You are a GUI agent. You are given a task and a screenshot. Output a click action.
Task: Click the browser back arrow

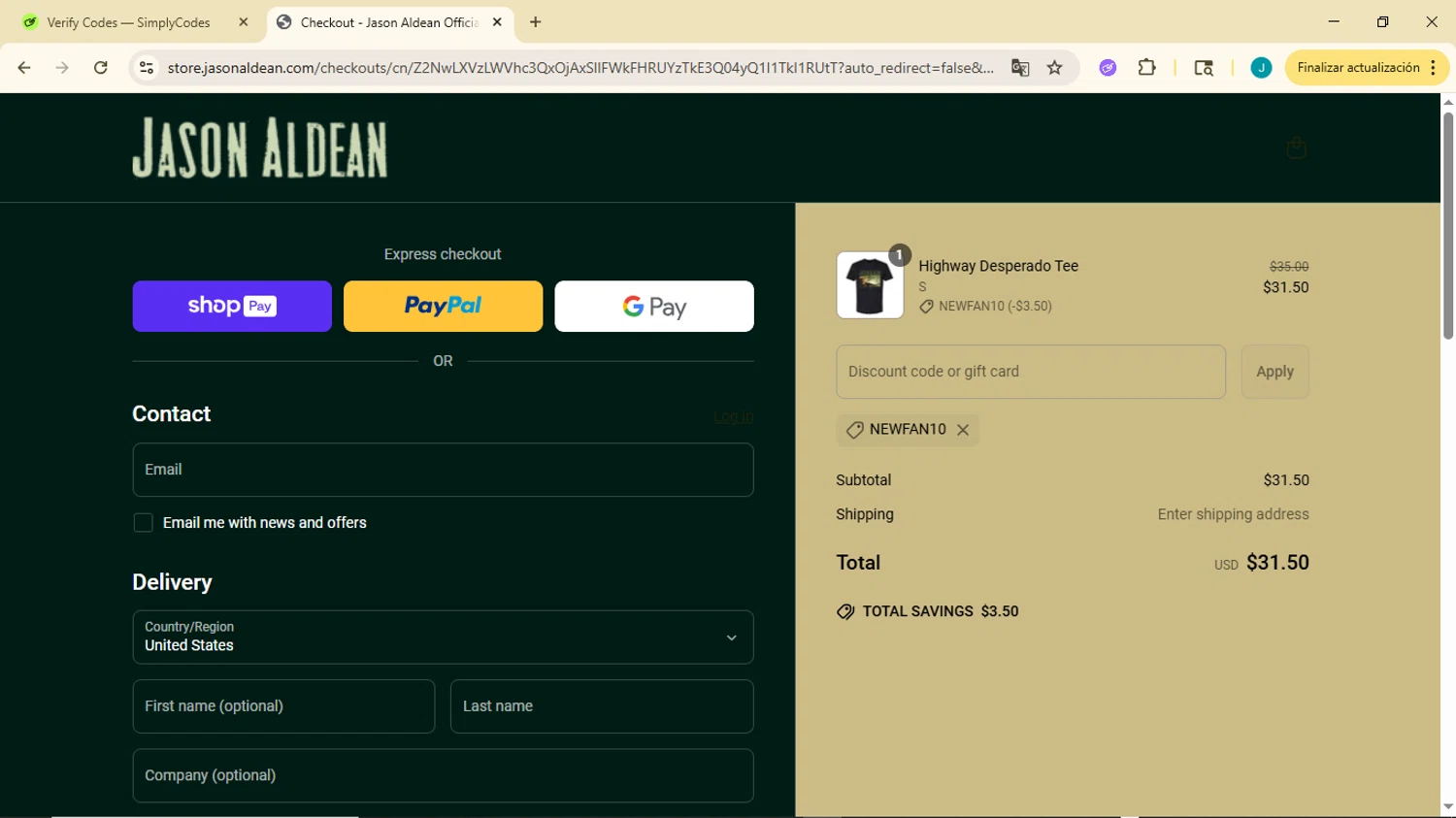(24, 68)
